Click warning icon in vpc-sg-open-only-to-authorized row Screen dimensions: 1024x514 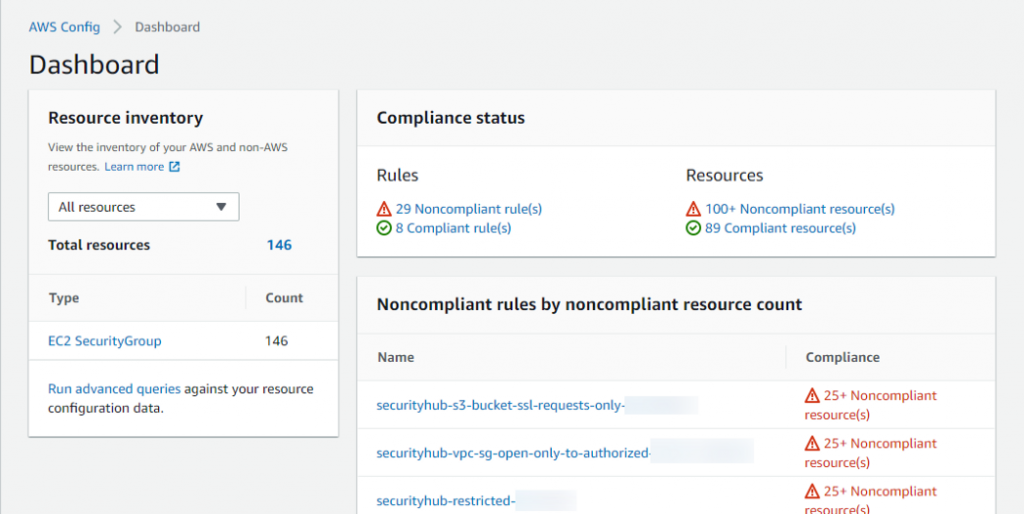[812, 444]
